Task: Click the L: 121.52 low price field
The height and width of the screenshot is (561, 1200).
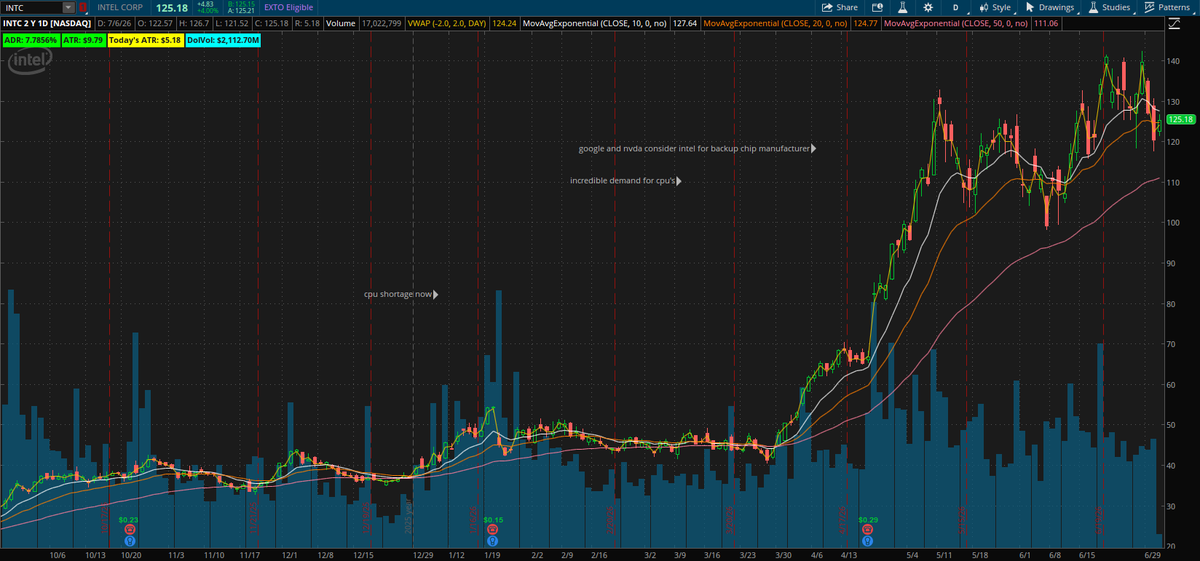Action: tap(234, 22)
